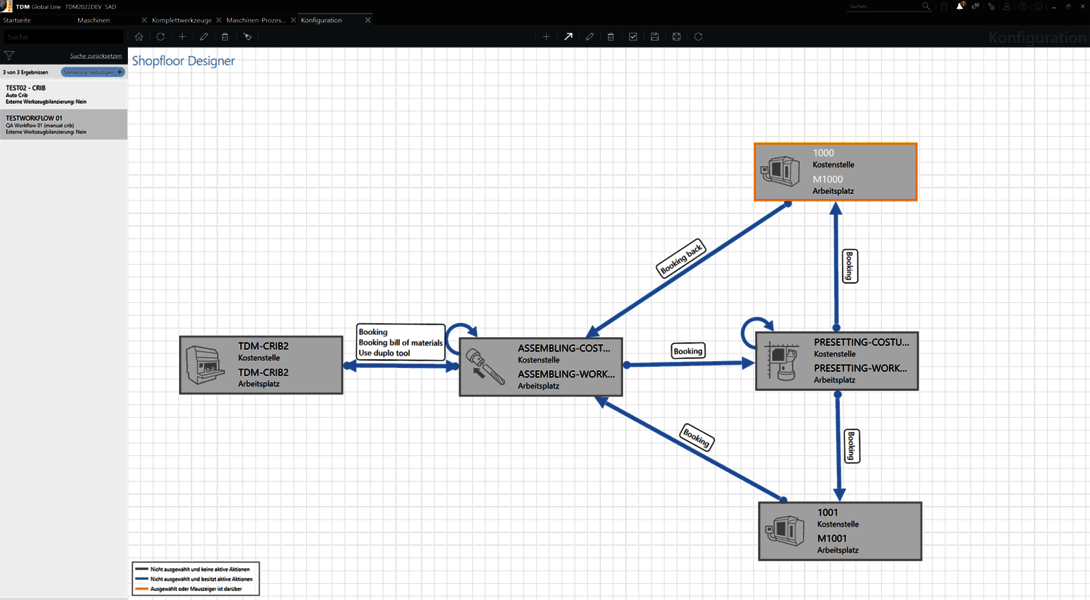Screen dimensions: 1090x600
Task: Click the fit-to-screen icon in the designer toolbar
Action: click(676, 37)
